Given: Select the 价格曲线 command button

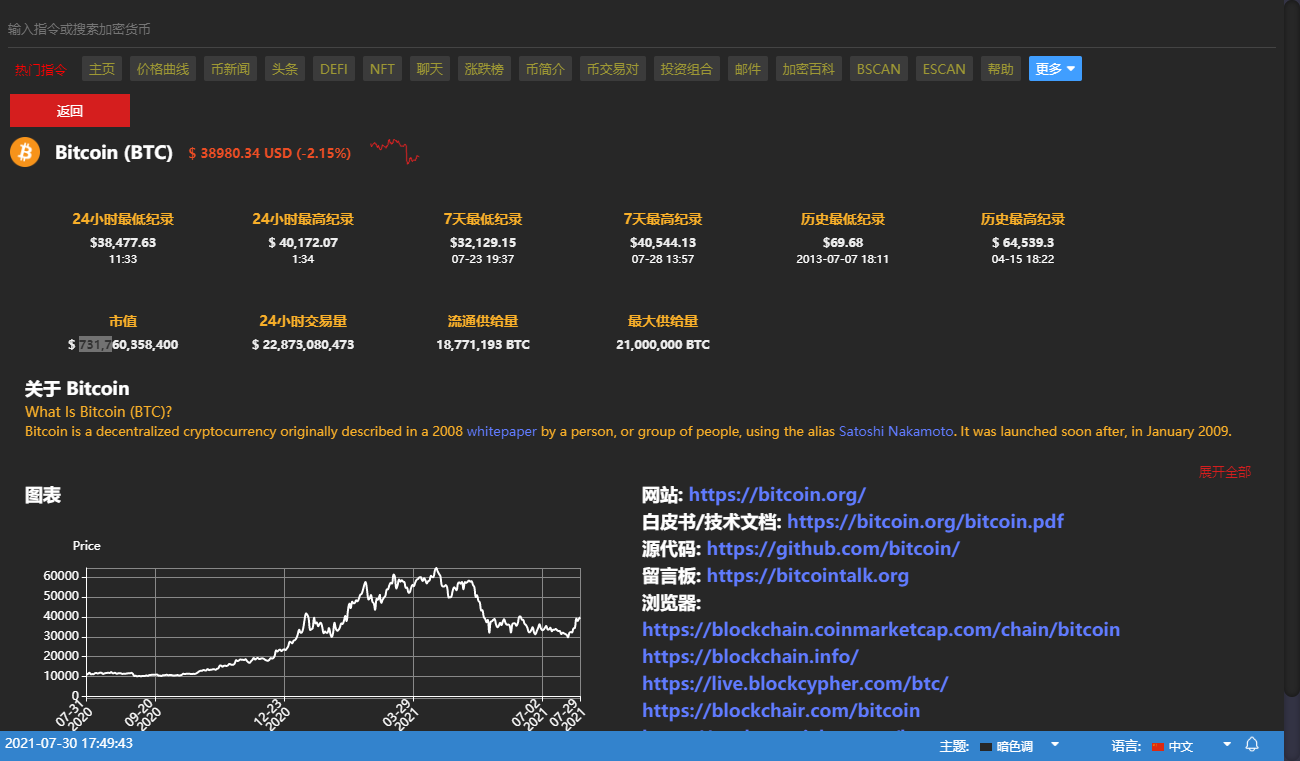Looking at the screenshot, I should point(163,69).
